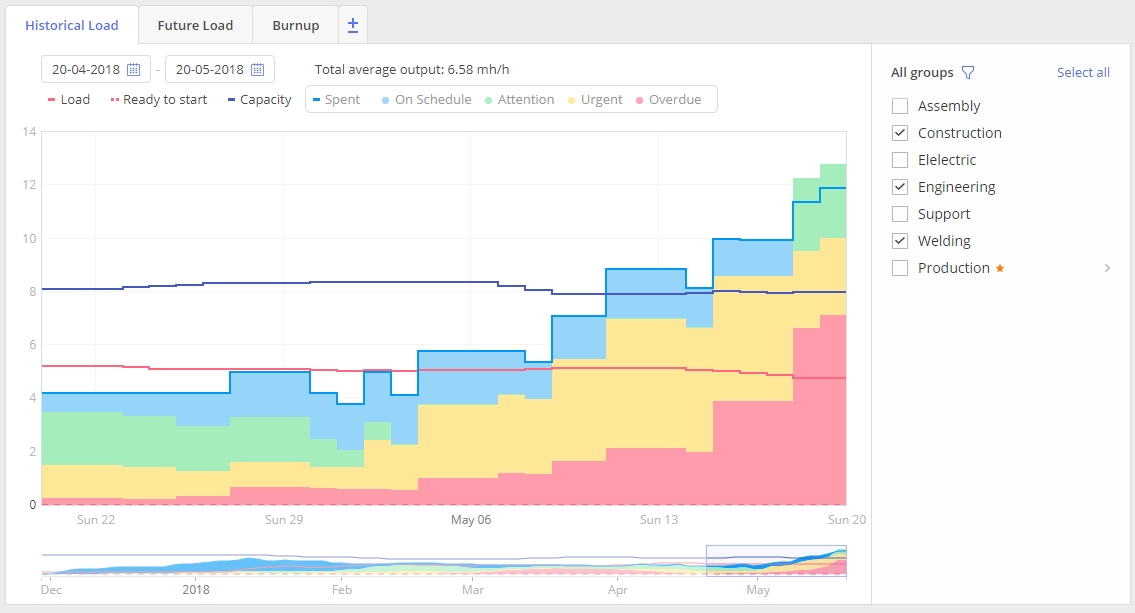
Task: Open the Burnup tab
Action: click(295, 25)
